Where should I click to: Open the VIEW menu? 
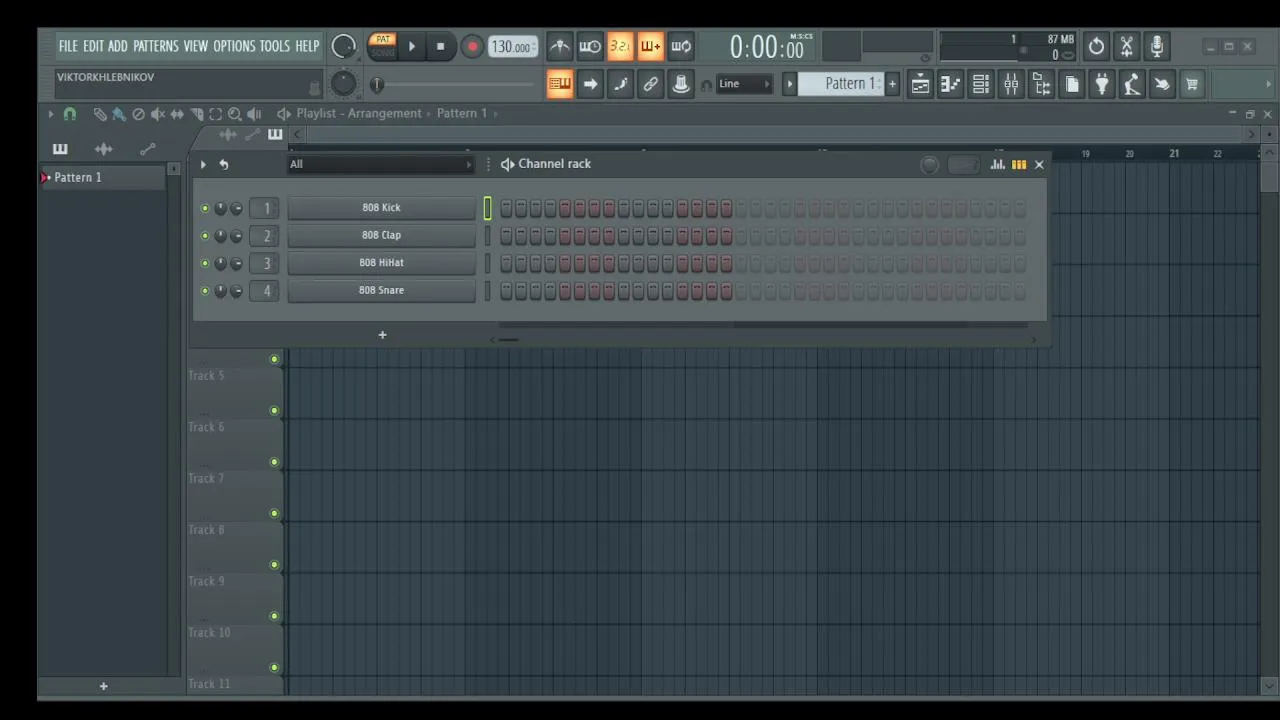tap(196, 46)
